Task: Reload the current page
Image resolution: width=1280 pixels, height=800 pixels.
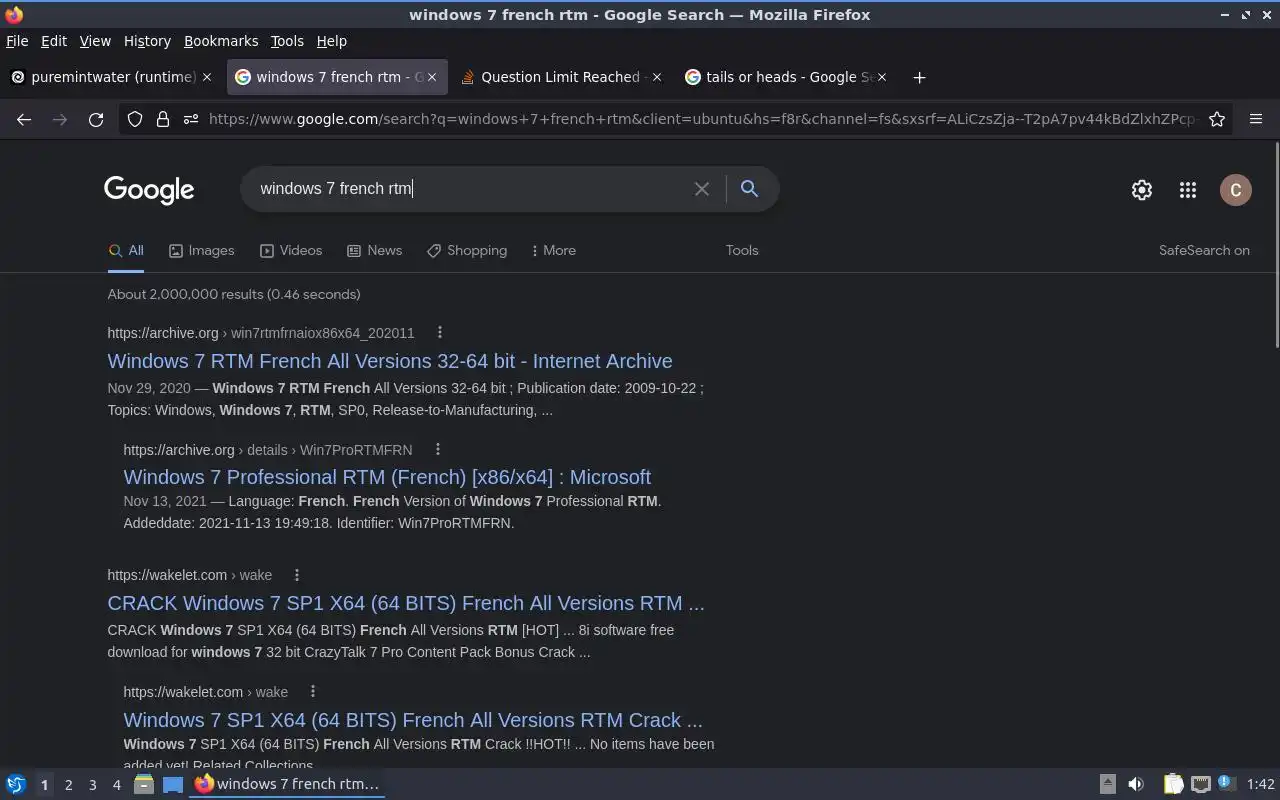Action: click(96, 119)
